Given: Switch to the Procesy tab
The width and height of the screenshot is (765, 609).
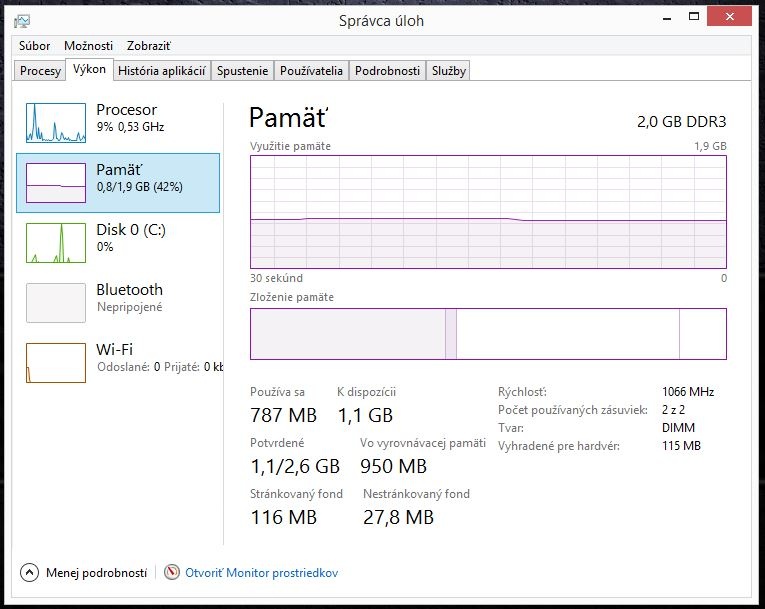Looking at the screenshot, I should point(41,71).
